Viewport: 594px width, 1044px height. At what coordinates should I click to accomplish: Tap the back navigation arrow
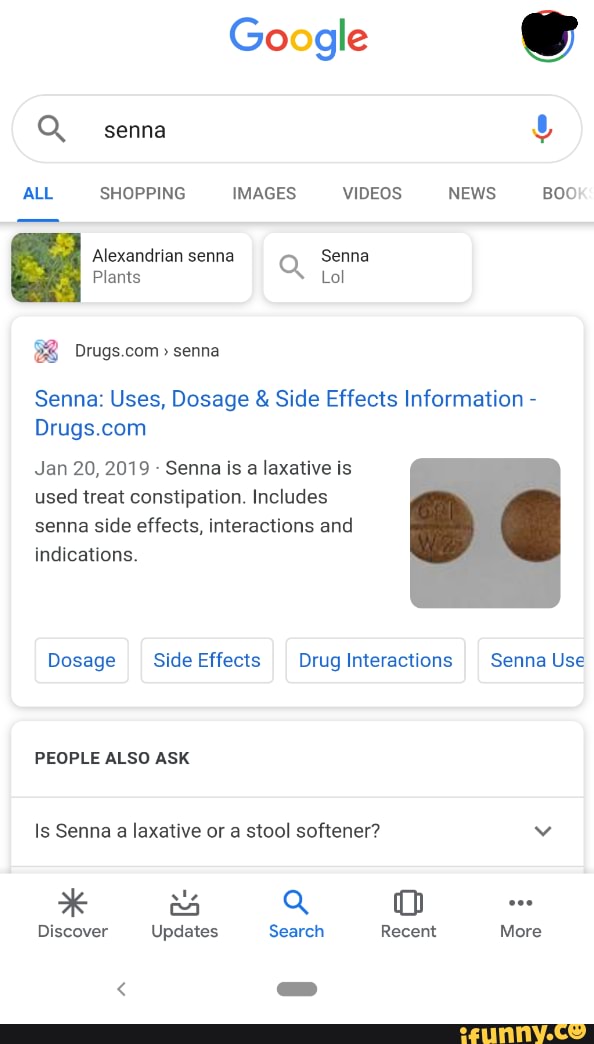point(121,988)
